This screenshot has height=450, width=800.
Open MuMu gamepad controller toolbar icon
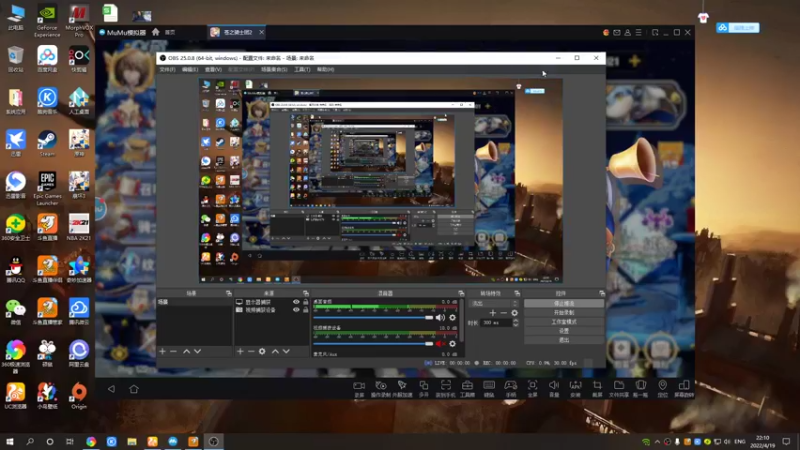pyautogui.click(x=511, y=388)
